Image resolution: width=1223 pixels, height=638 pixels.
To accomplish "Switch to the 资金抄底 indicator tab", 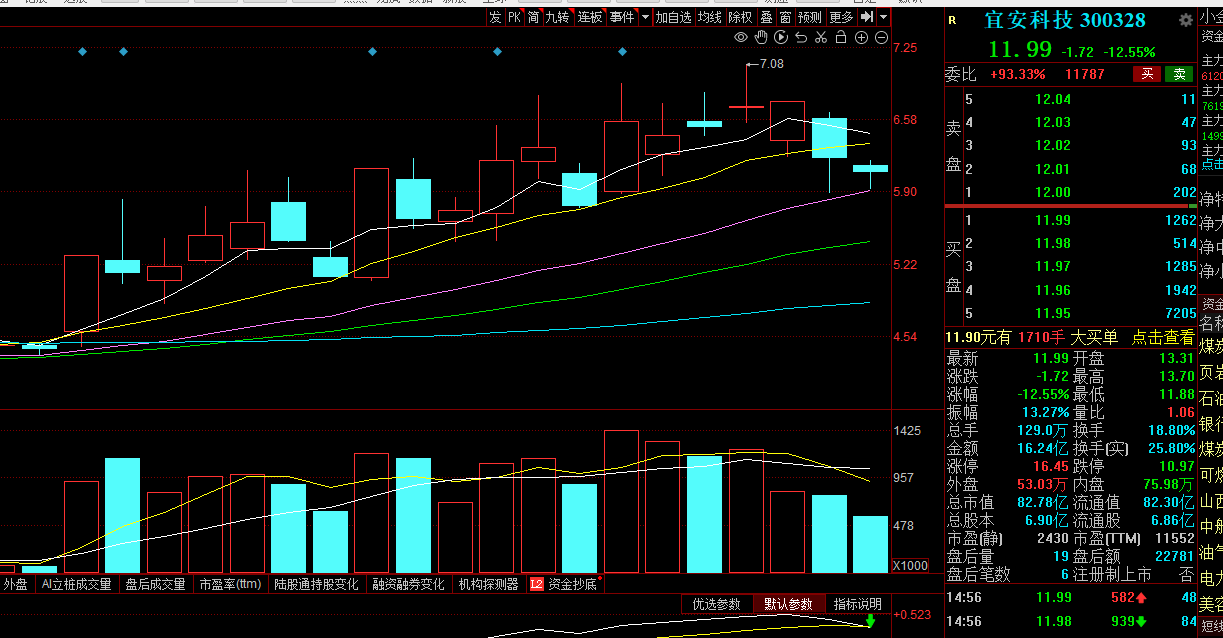I will point(574,584).
